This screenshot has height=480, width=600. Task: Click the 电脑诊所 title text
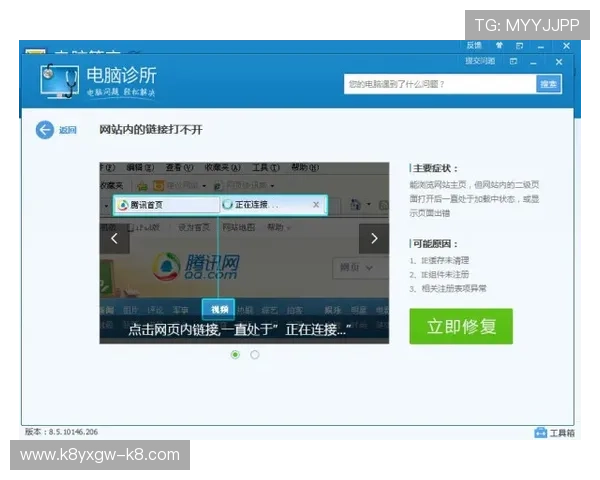pyautogui.click(x=121, y=75)
